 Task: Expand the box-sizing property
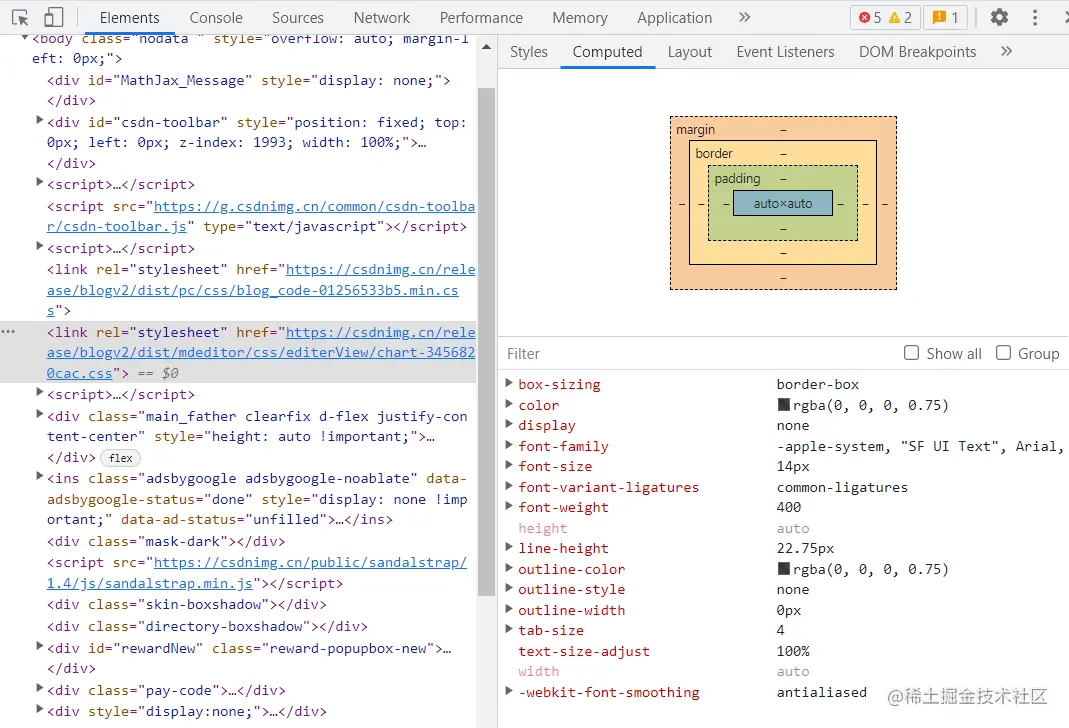509,383
